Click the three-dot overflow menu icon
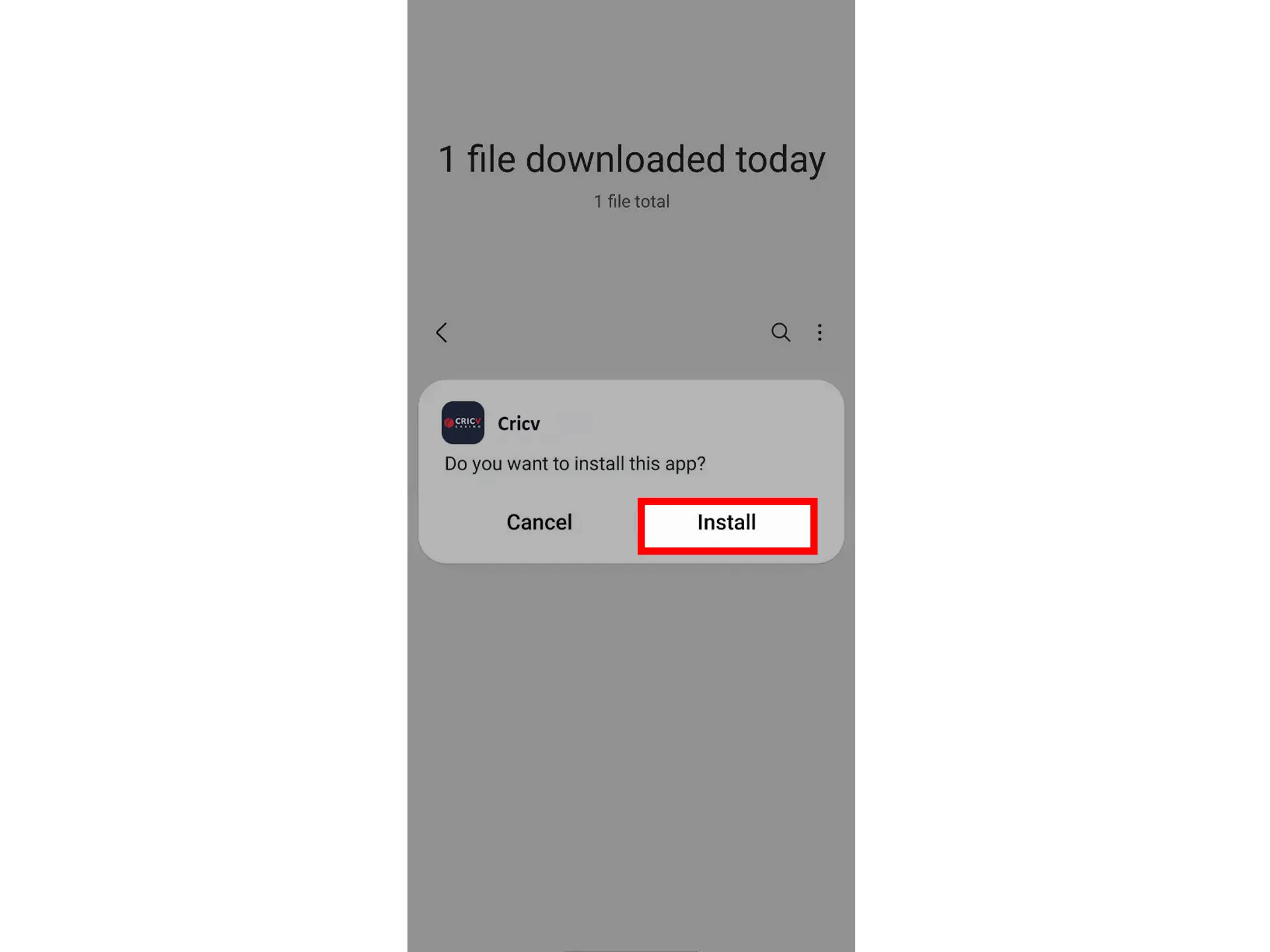The image size is (1270, 952). click(x=820, y=332)
